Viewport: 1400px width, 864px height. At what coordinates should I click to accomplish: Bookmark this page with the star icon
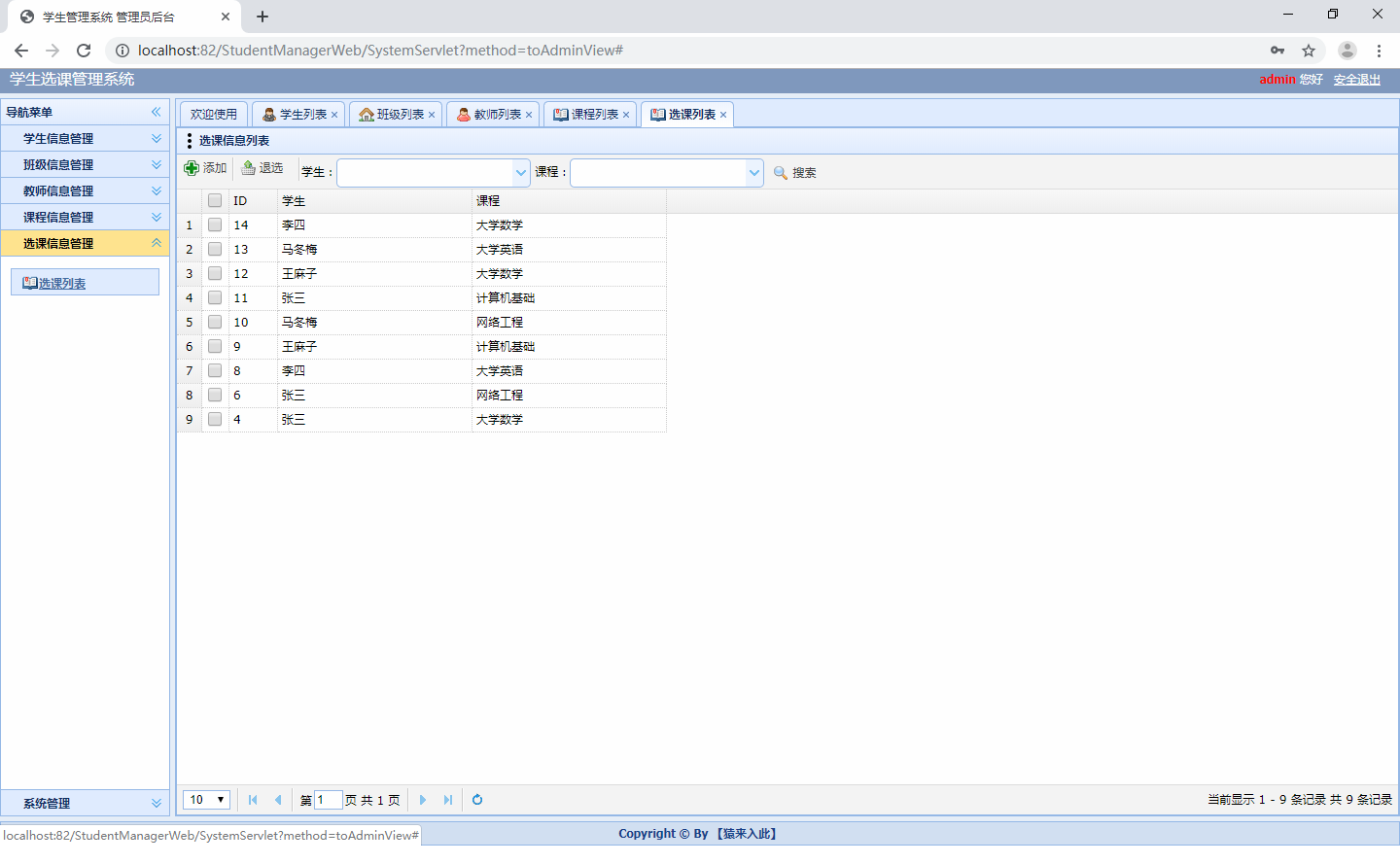pyautogui.click(x=1309, y=51)
